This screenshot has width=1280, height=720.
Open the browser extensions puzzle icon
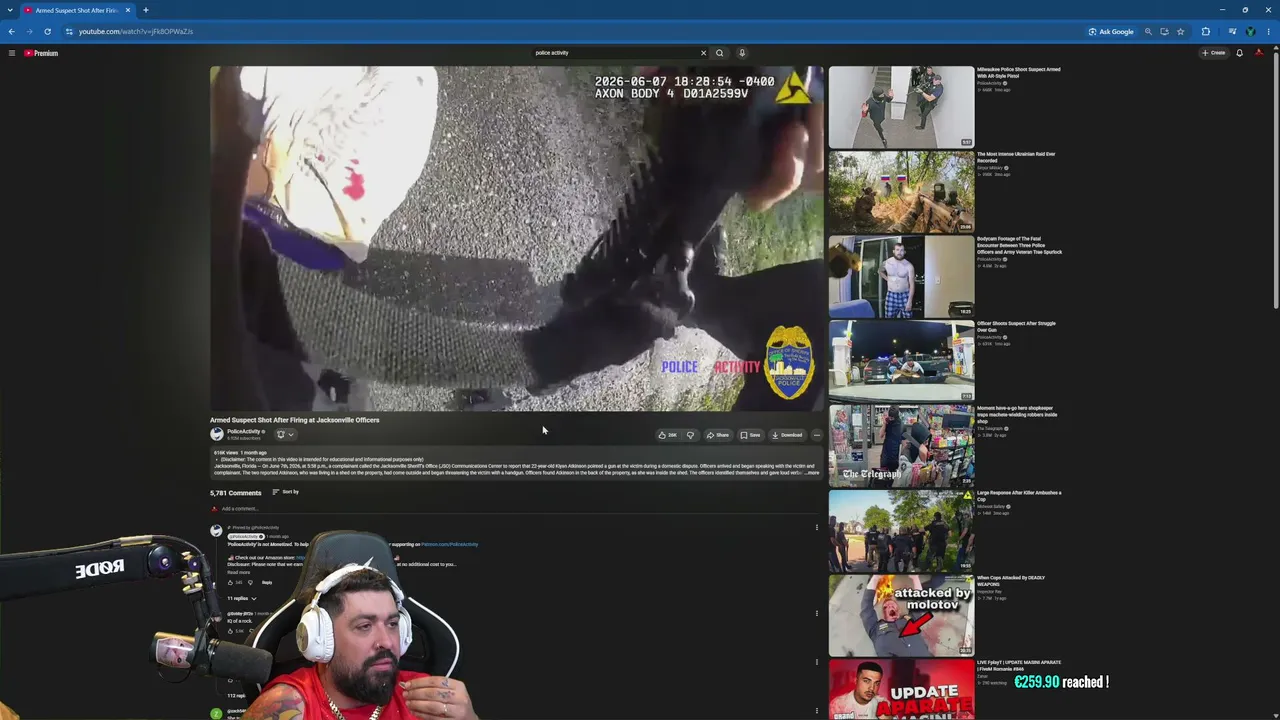click(1205, 31)
